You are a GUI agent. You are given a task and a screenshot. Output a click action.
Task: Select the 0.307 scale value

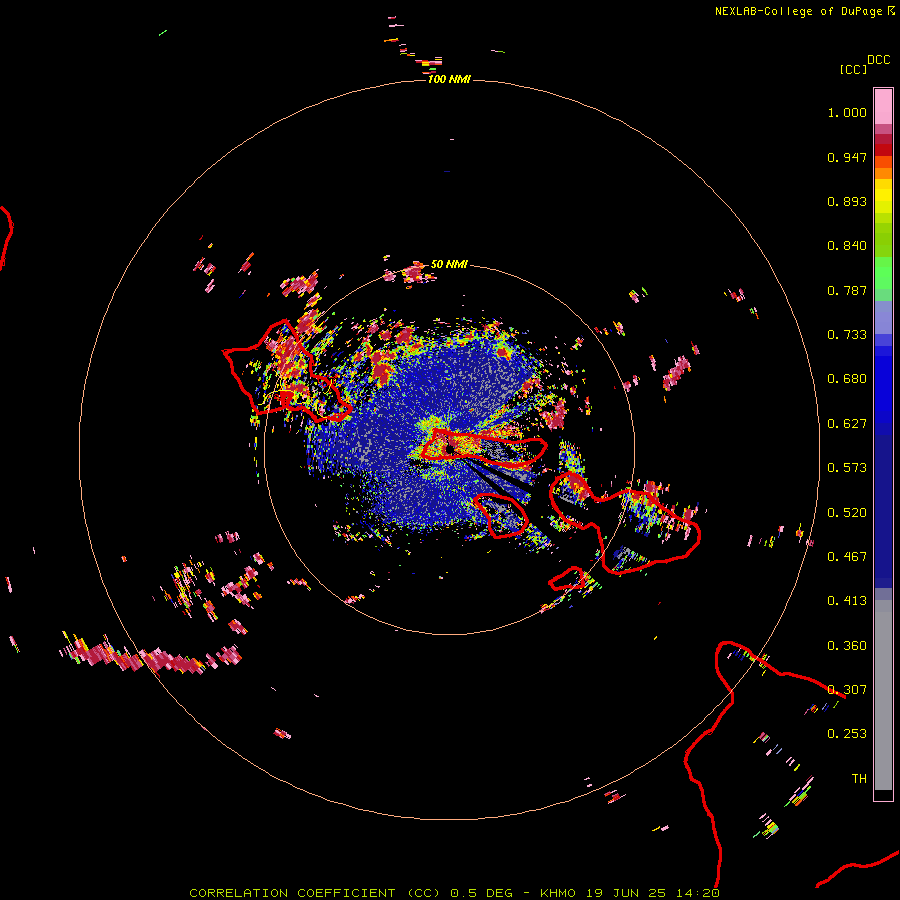pyautogui.click(x=847, y=690)
